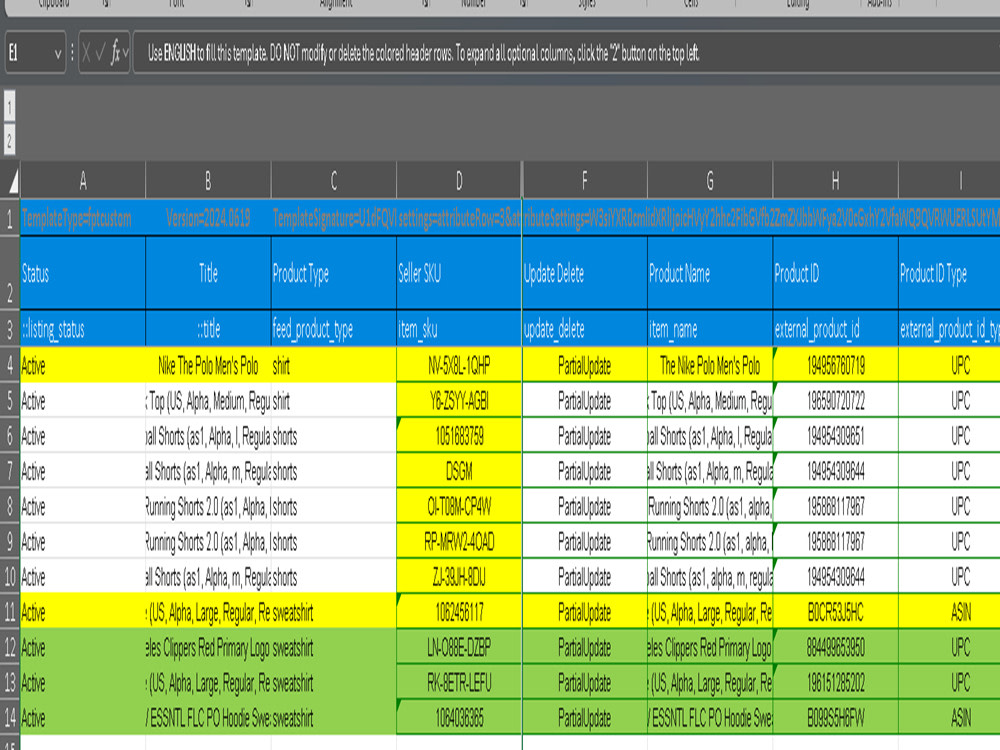This screenshot has width=1000, height=750.
Task: Click the TemplateType=fptcustom cell
Action: click(x=83, y=219)
